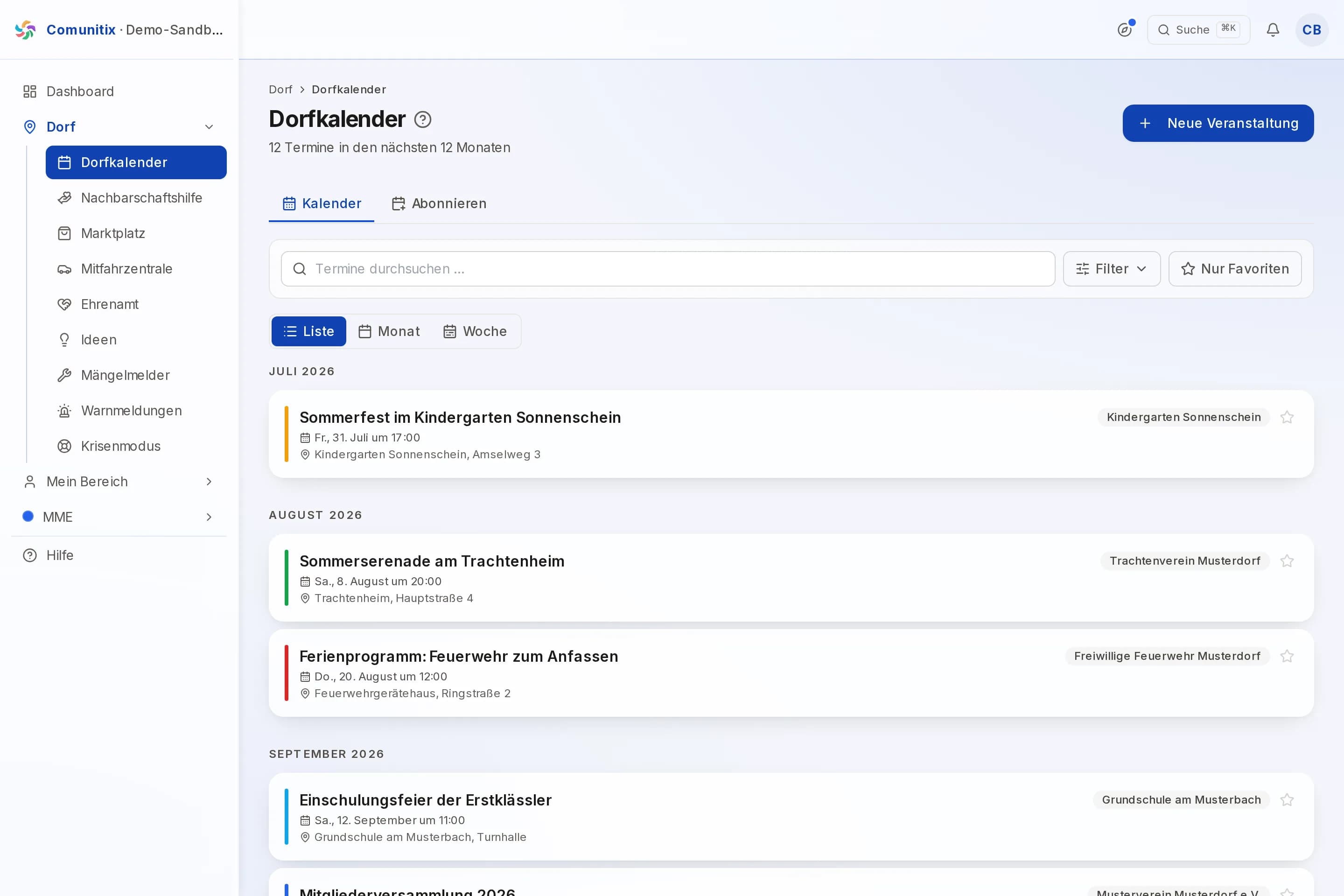Open the Suche search box in header
Screen dimensions: 1344x896
pos(1198,30)
